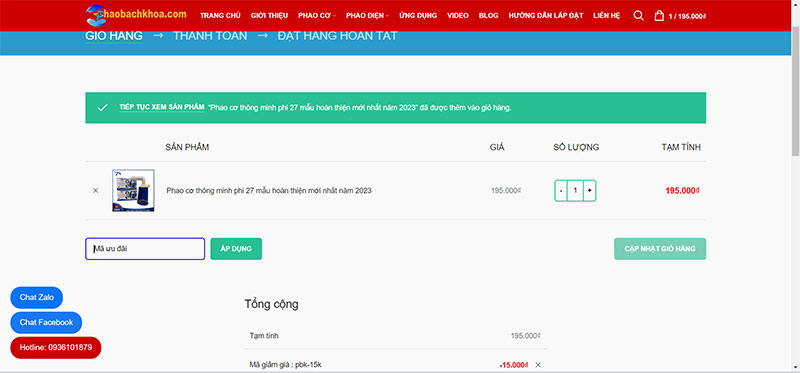Expand the PHAO ĐIỆN dropdown menu
The image size is (800, 373).
click(x=367, y=15)
